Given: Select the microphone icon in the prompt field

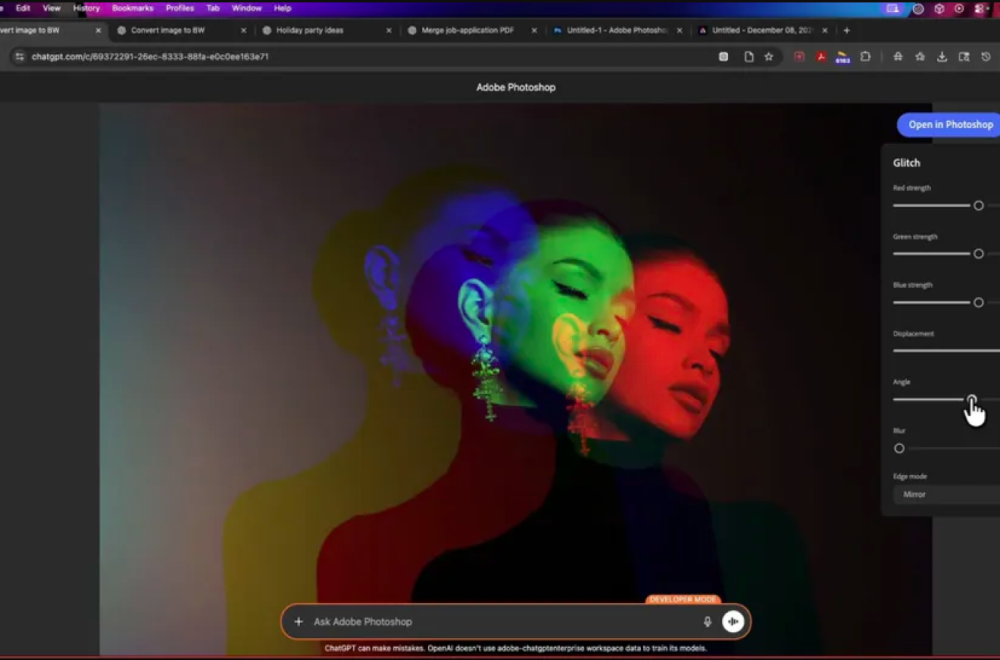Looking at the screenshot, I should (x=708, y=621).
